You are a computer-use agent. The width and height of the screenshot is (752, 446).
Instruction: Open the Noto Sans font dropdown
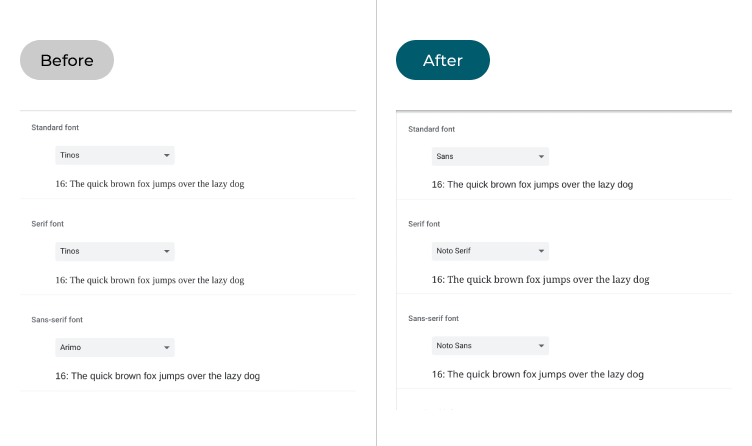tap(490, 346)
